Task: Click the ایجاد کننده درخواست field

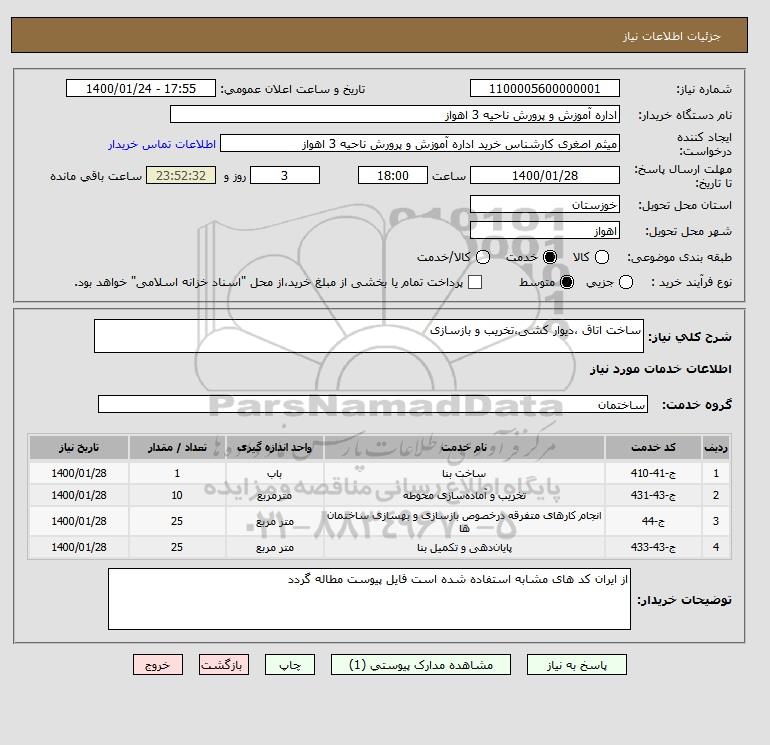Action: [420, 144]
